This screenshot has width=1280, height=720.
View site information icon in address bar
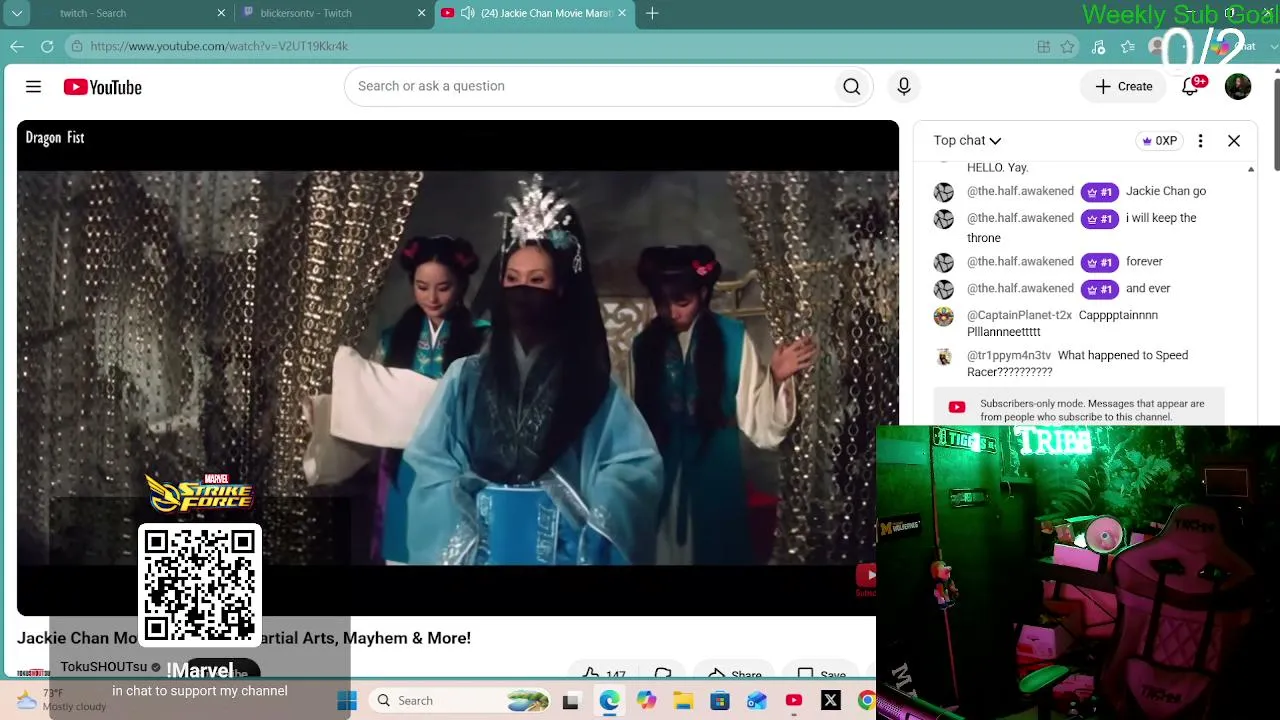pyautogui.click(x=77, y=46)
